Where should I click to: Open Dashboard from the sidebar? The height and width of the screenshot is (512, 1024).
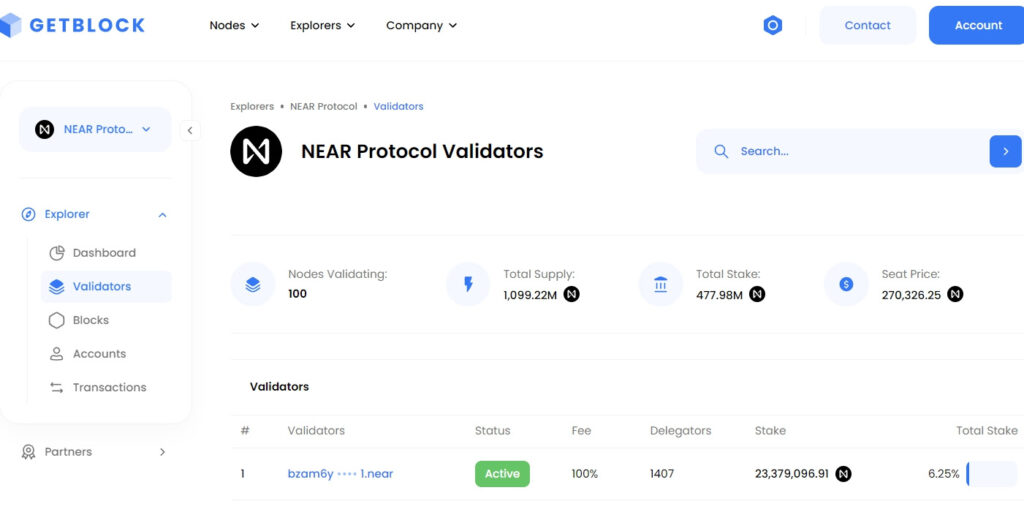pyautogui.click(x=104, y=253)
